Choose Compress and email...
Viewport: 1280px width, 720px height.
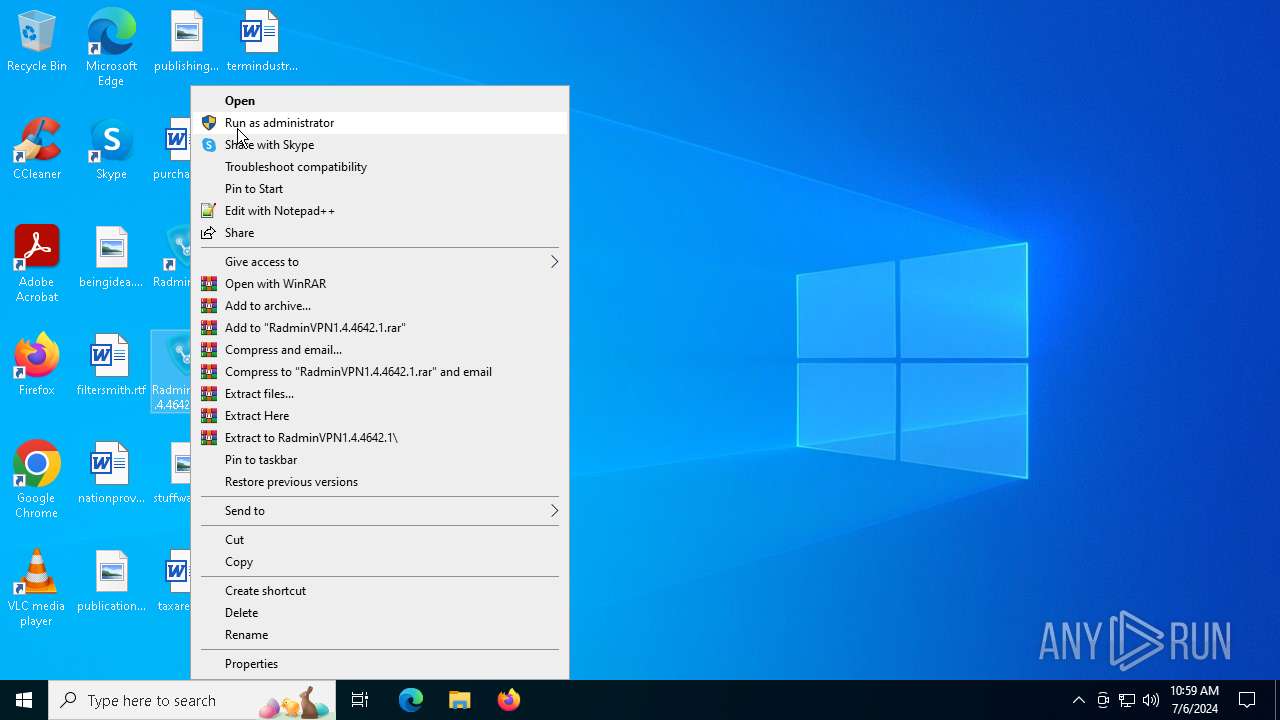point(380,350)
